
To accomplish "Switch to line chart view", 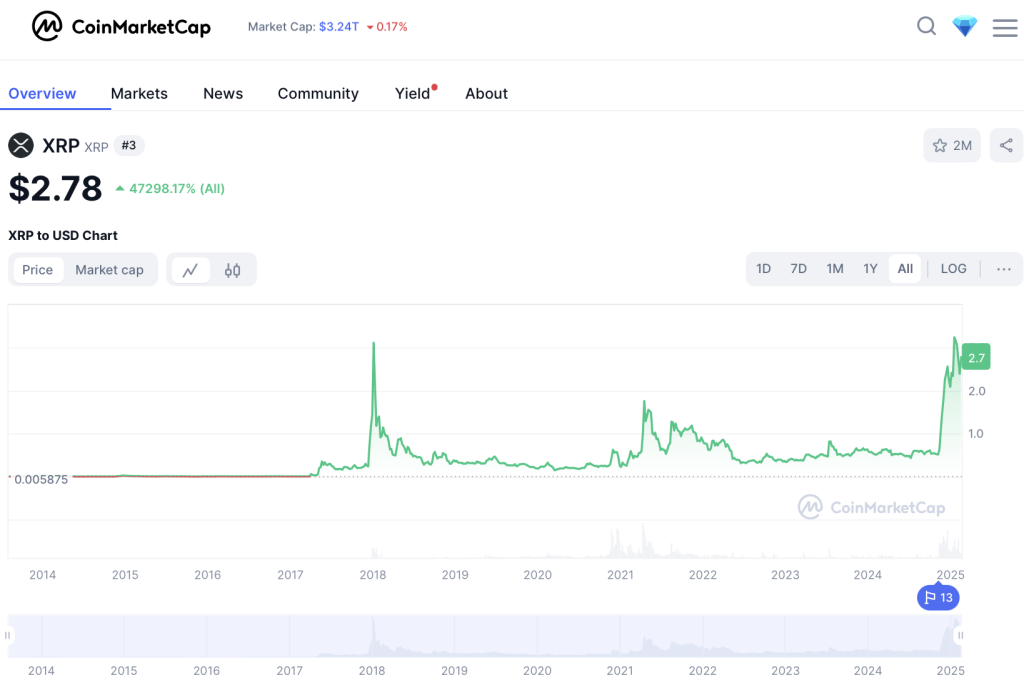I will pyautogui.click(x=190, y=270).
